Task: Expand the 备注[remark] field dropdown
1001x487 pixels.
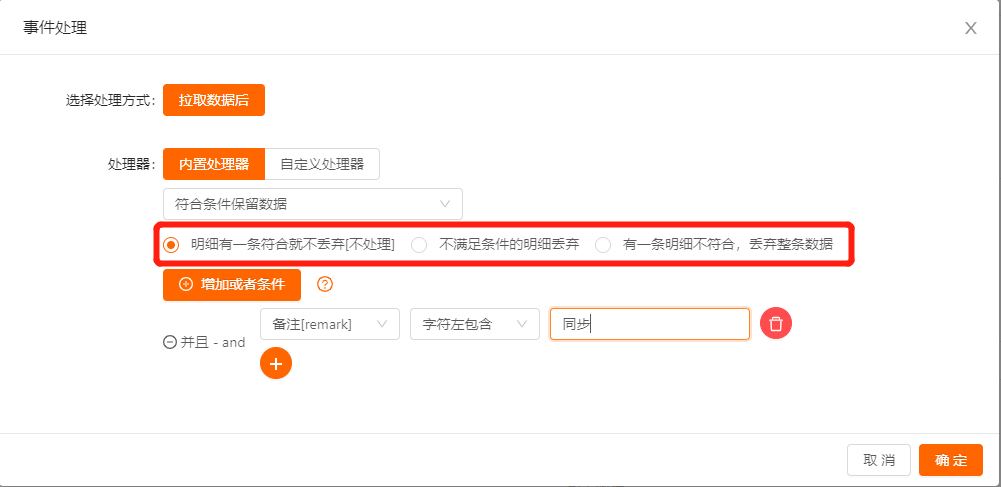Action: (329, 324)
